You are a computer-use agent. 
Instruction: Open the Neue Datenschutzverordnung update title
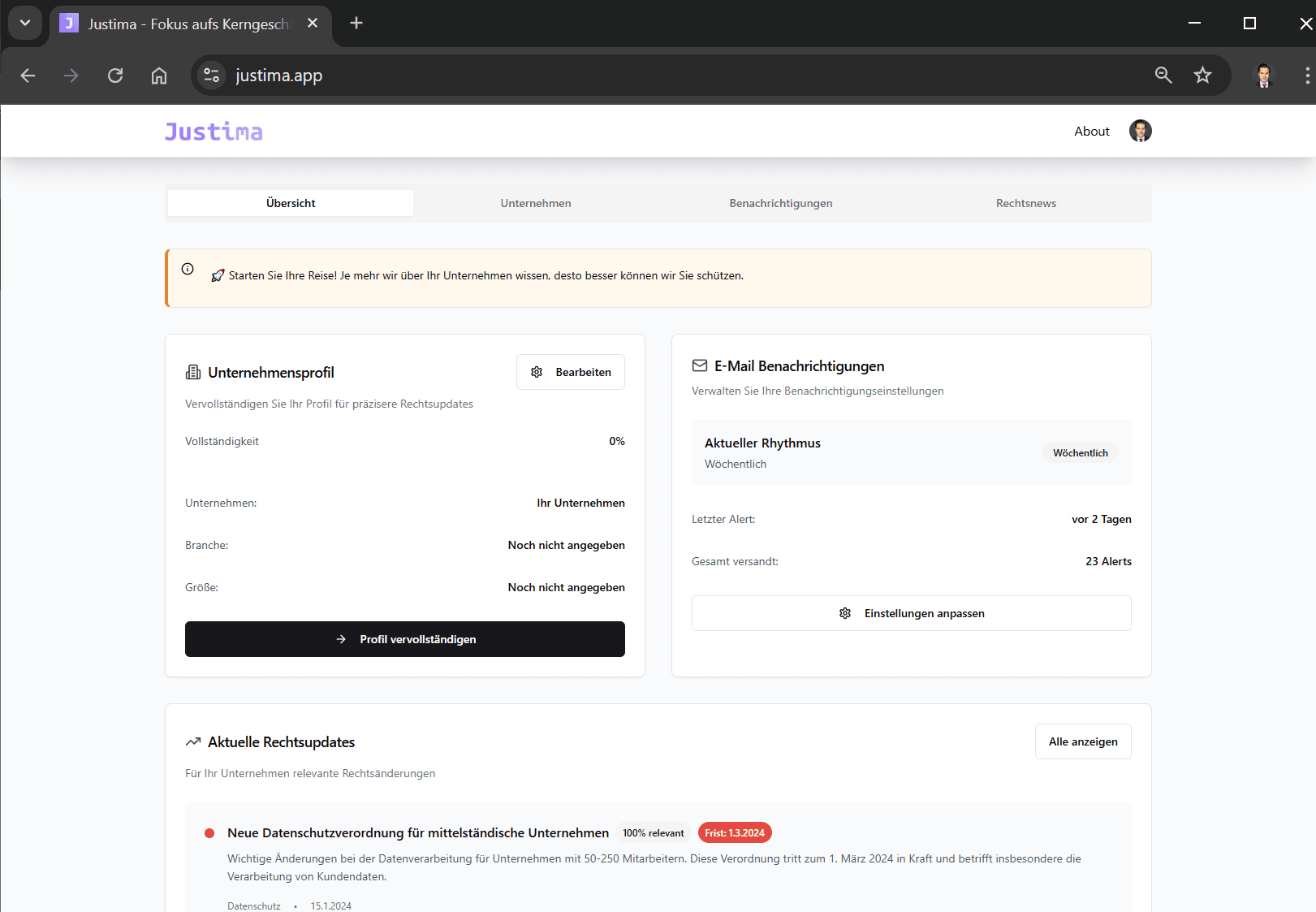point(418,832)
